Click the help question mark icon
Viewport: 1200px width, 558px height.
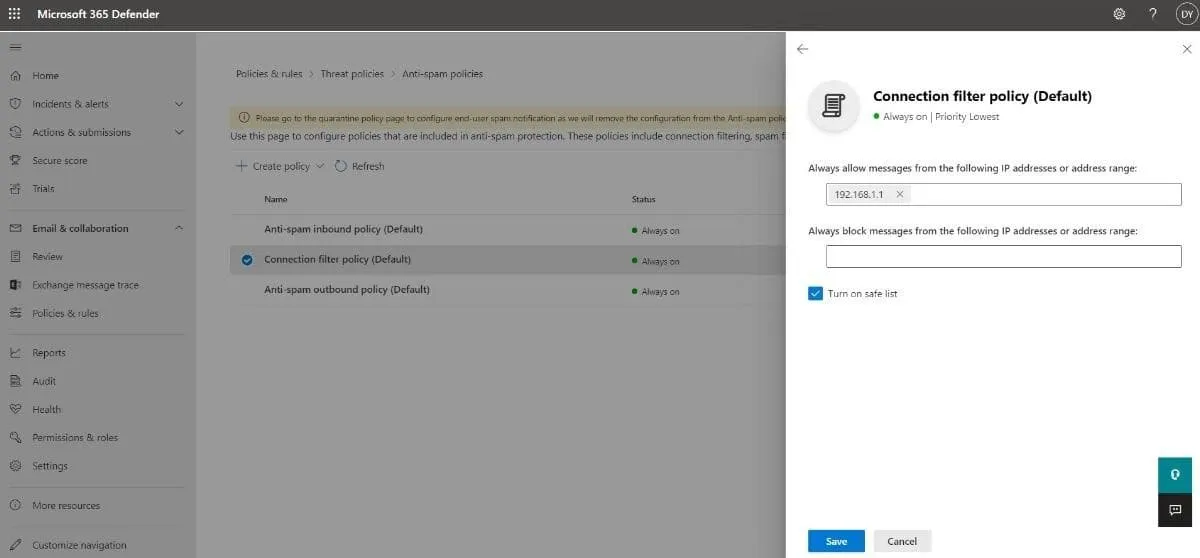click(x=1152, y=14)
